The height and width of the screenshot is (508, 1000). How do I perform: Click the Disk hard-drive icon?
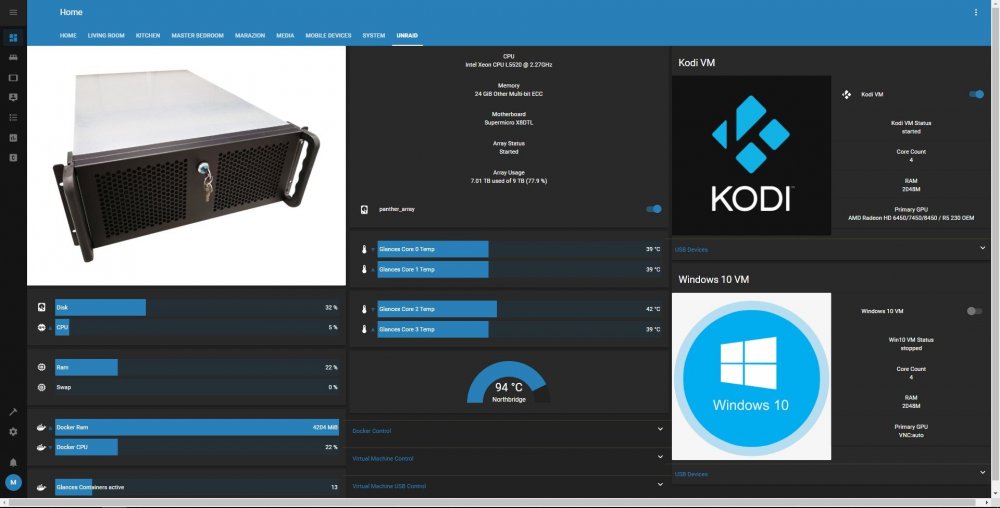[x=41, y=307]
